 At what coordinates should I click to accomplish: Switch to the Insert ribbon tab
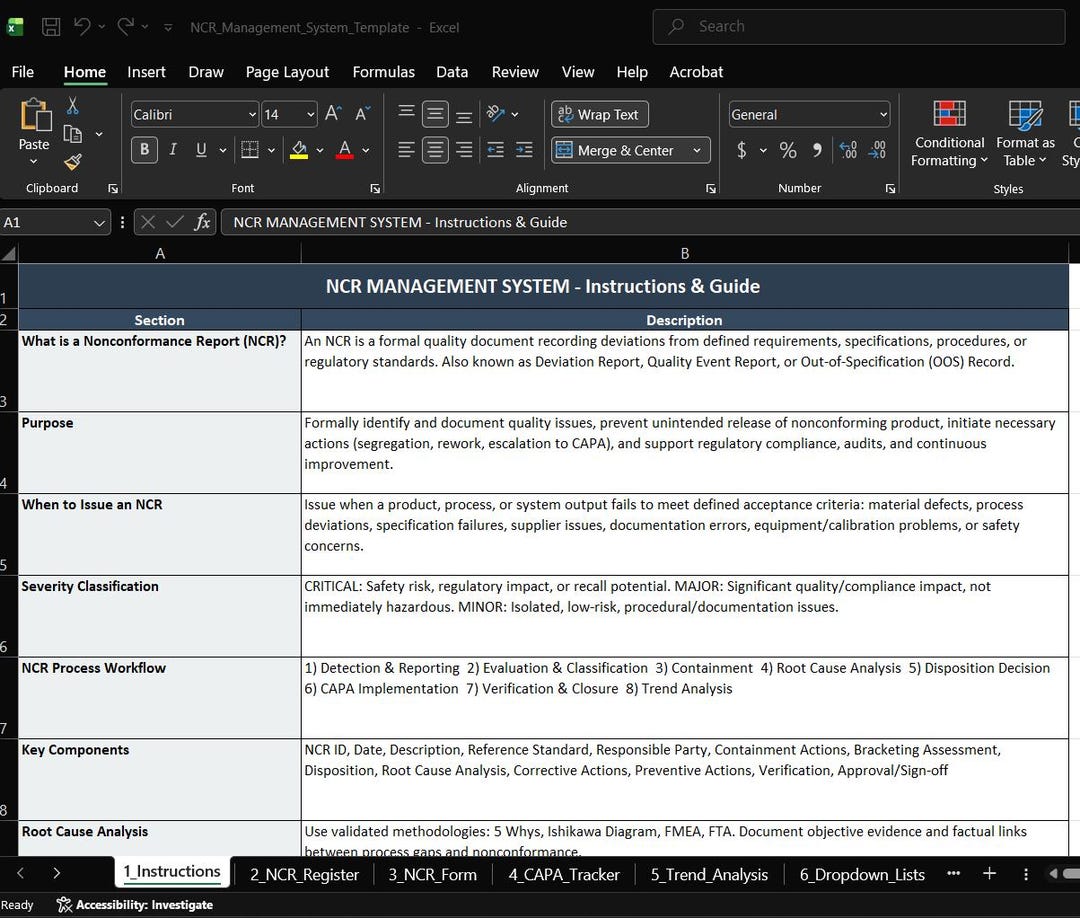(x=146, y=72)
